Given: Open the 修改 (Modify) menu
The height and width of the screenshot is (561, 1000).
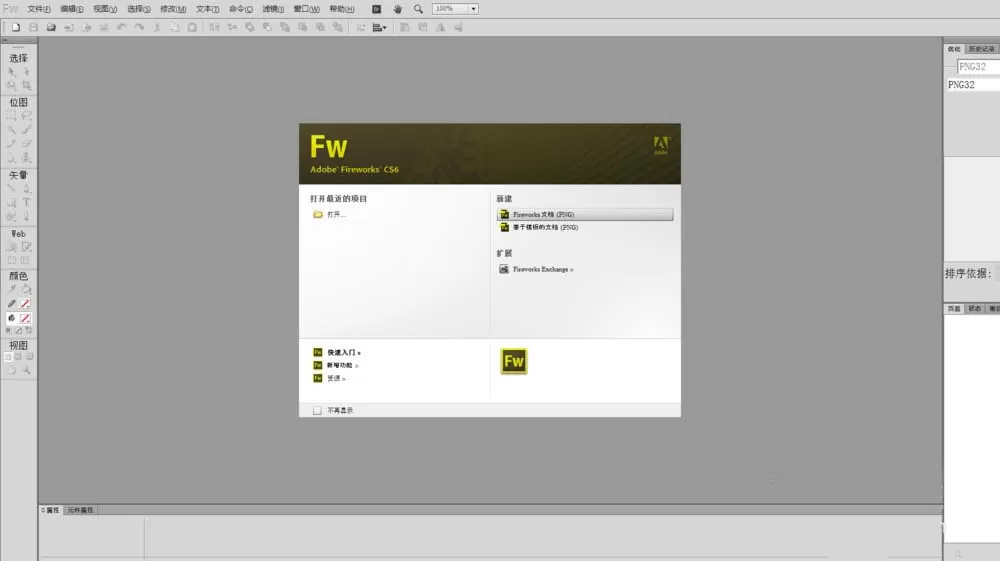Looking at the screenshot, I should point(173,9).
